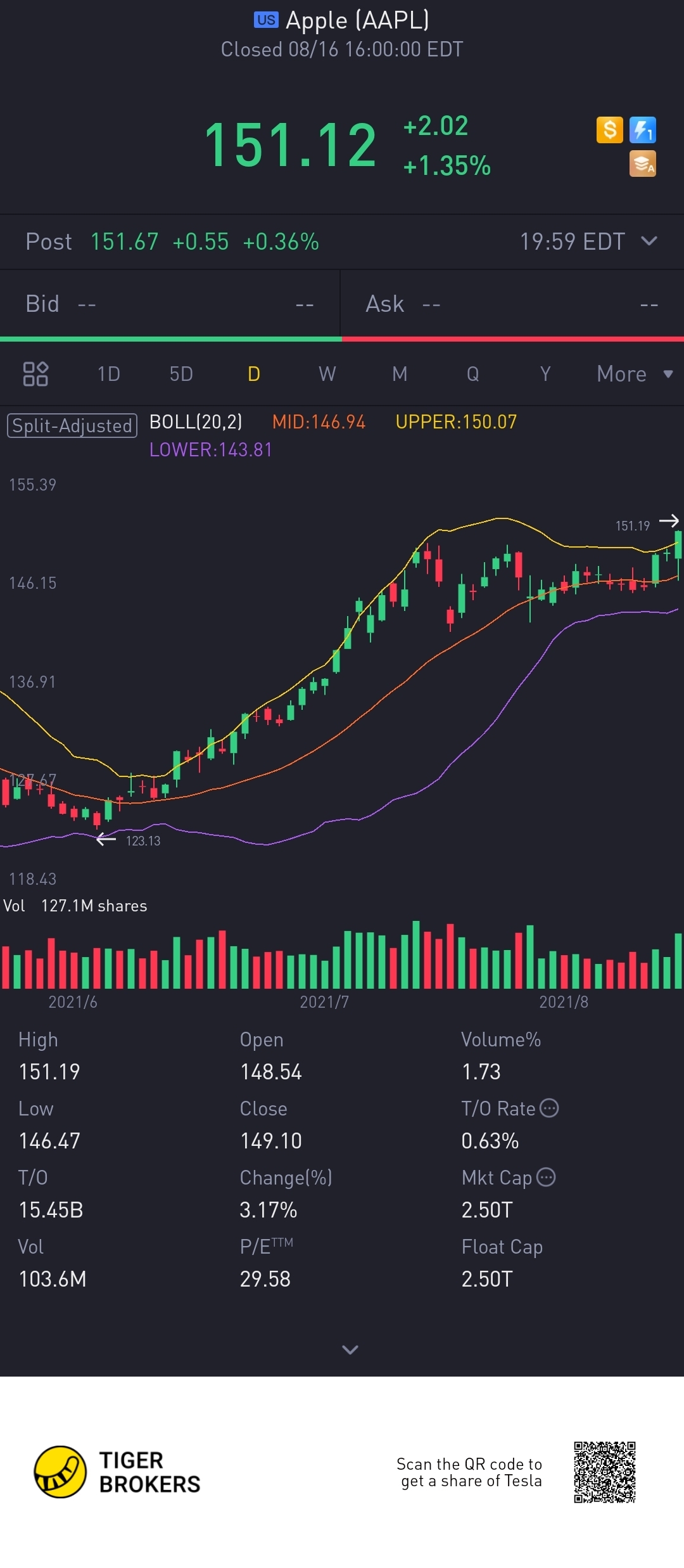Select the W weekly chart period
Screen dimensions: 684x1568
pos(327,374)
